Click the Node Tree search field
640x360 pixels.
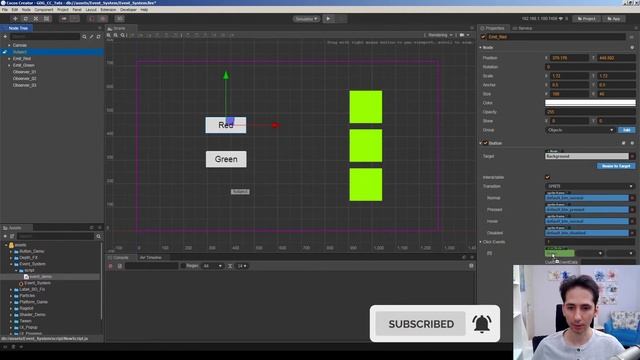45,37
